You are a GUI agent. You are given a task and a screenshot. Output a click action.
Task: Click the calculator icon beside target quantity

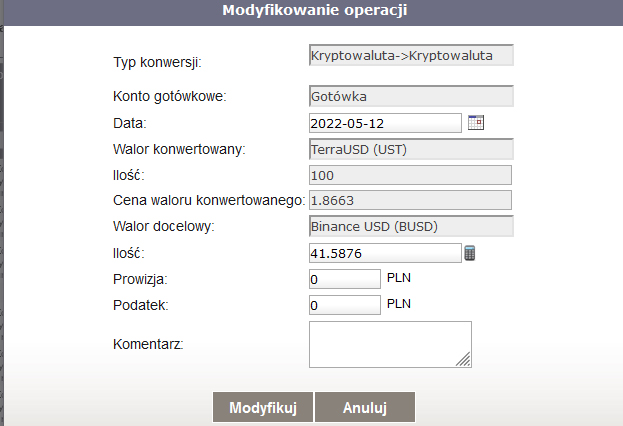(x=470, y=253)
